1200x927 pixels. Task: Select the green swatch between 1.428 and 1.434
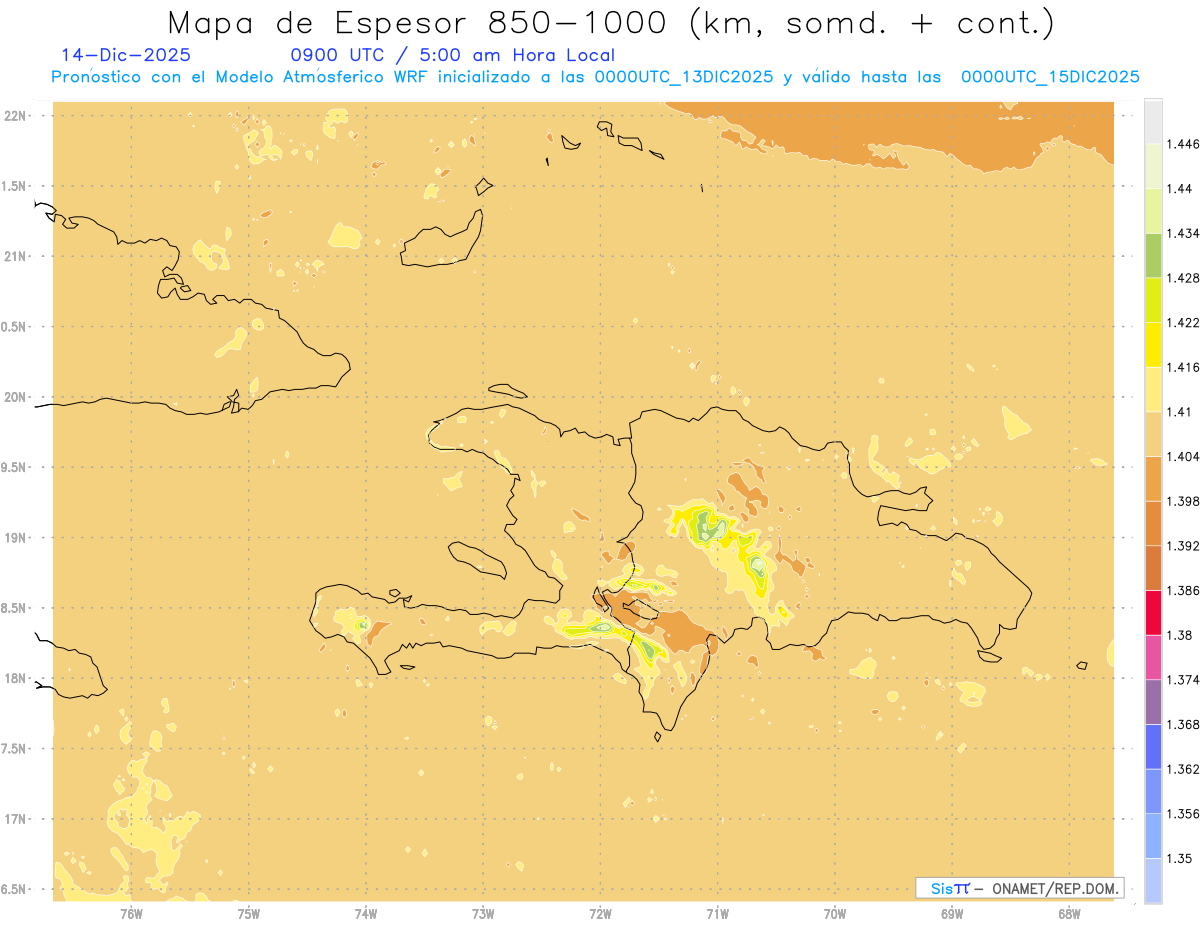coord(1153,255)
